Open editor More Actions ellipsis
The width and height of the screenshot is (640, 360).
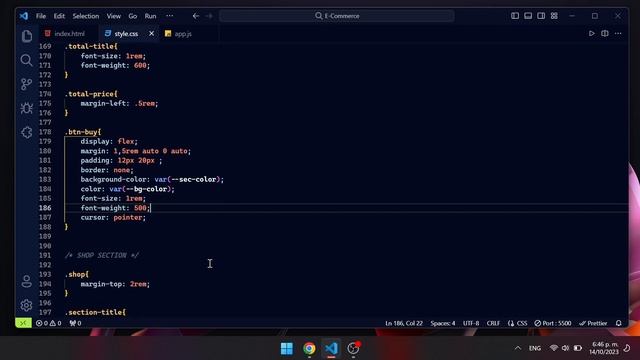pos(618,33)
